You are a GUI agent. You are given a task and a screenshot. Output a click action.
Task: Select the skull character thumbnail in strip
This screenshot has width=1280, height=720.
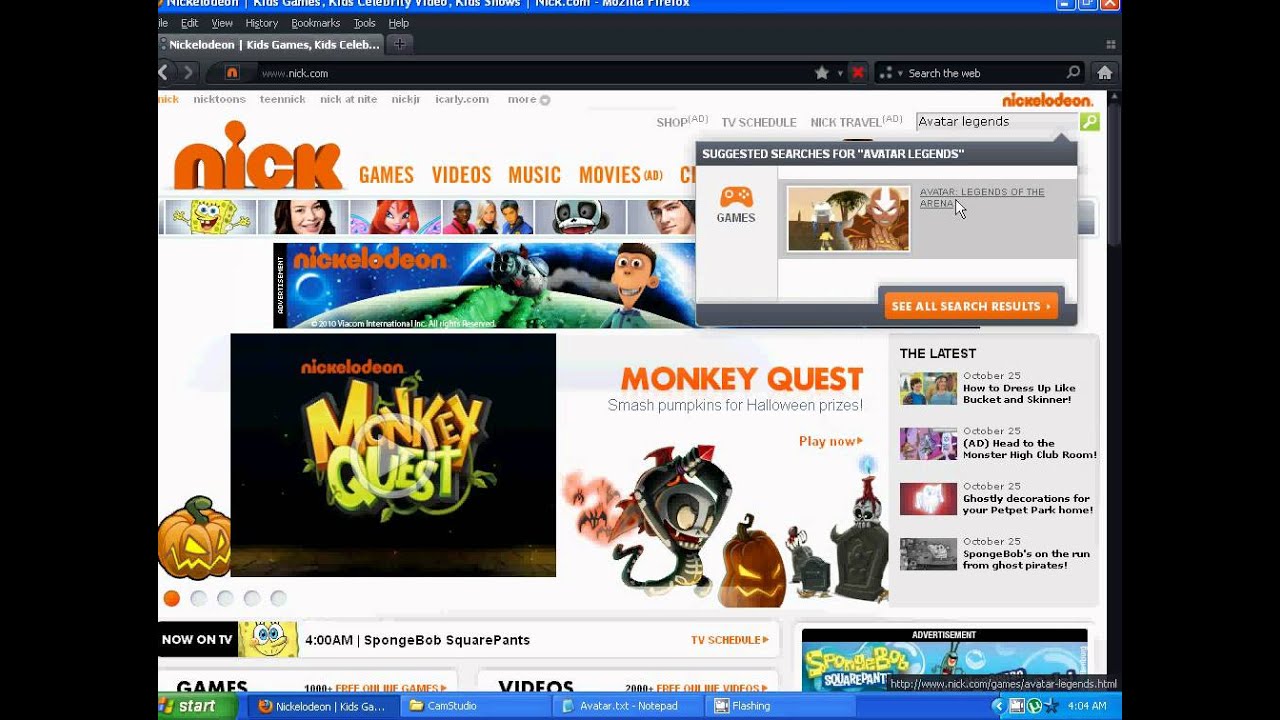(x=581, y=217)
